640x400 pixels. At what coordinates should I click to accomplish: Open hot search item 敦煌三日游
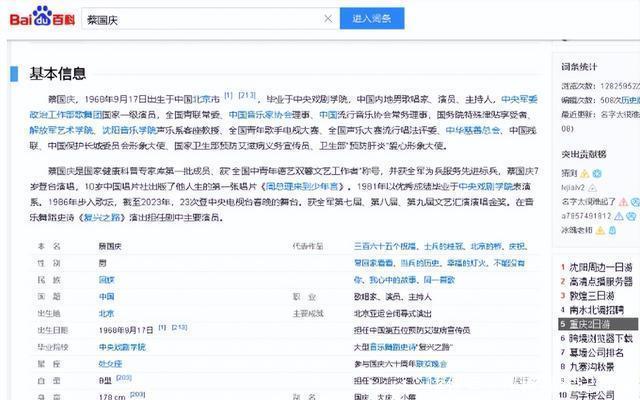pos(592,296)
